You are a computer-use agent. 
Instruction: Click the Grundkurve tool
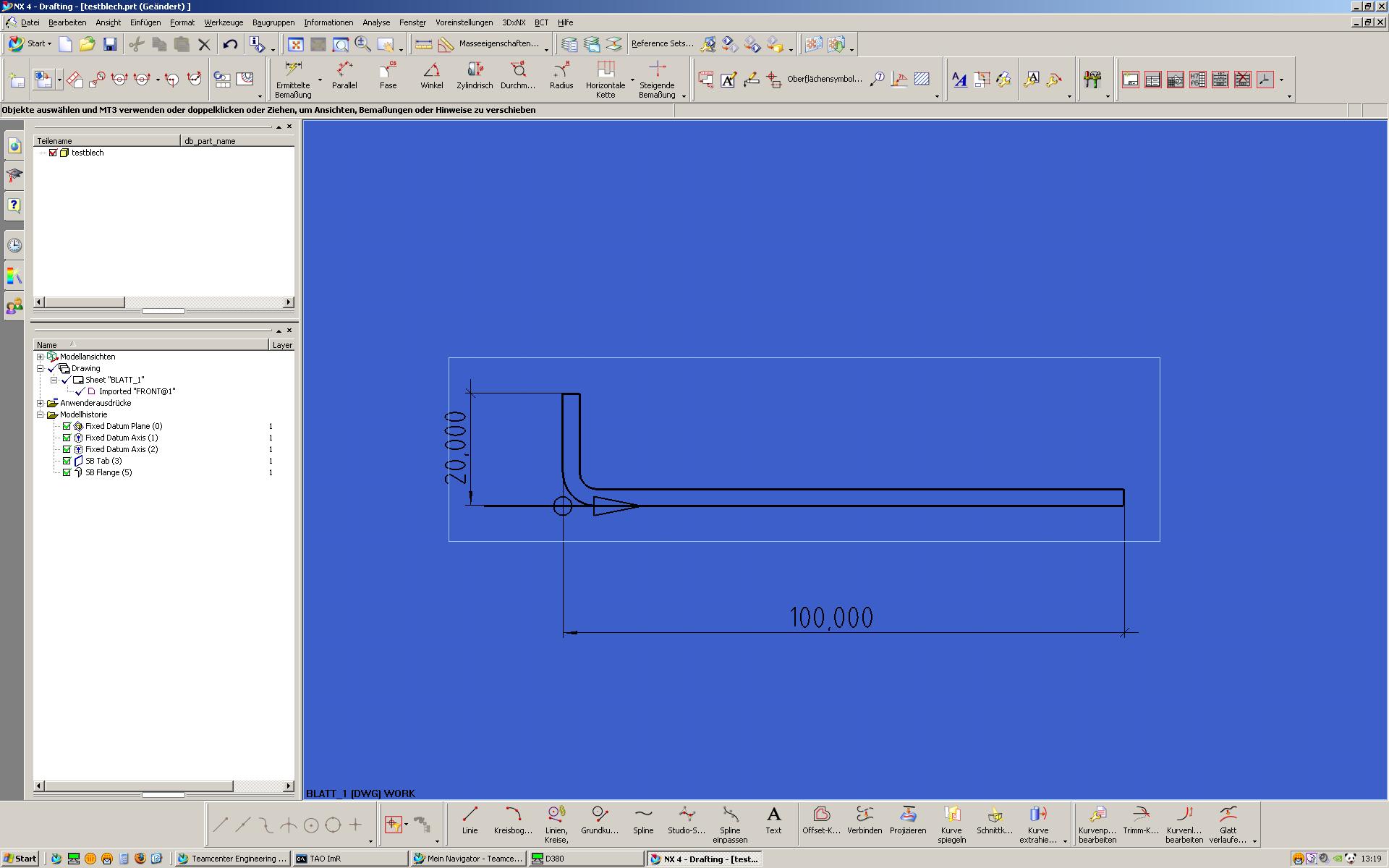[600, 820]
